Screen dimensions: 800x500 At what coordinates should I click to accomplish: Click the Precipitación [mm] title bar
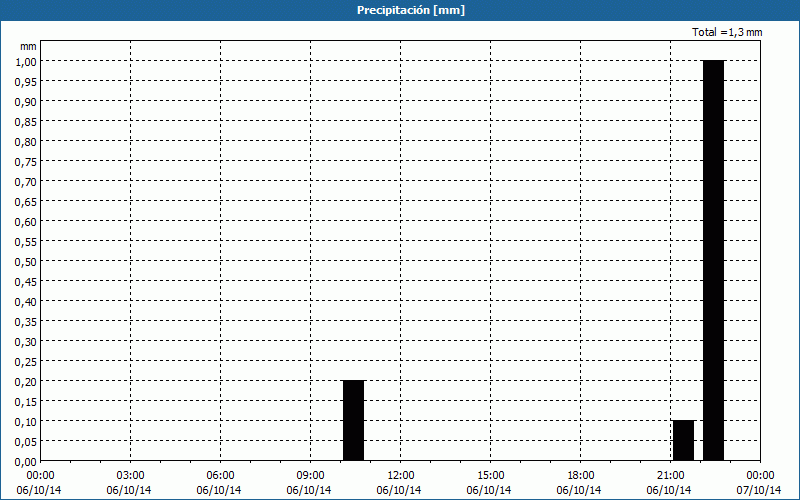click(x=400, y=10)
